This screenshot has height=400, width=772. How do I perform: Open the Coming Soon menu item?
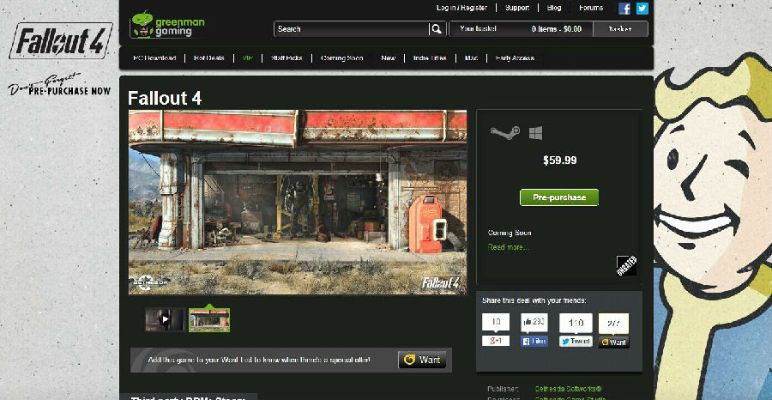pos(342,58)
